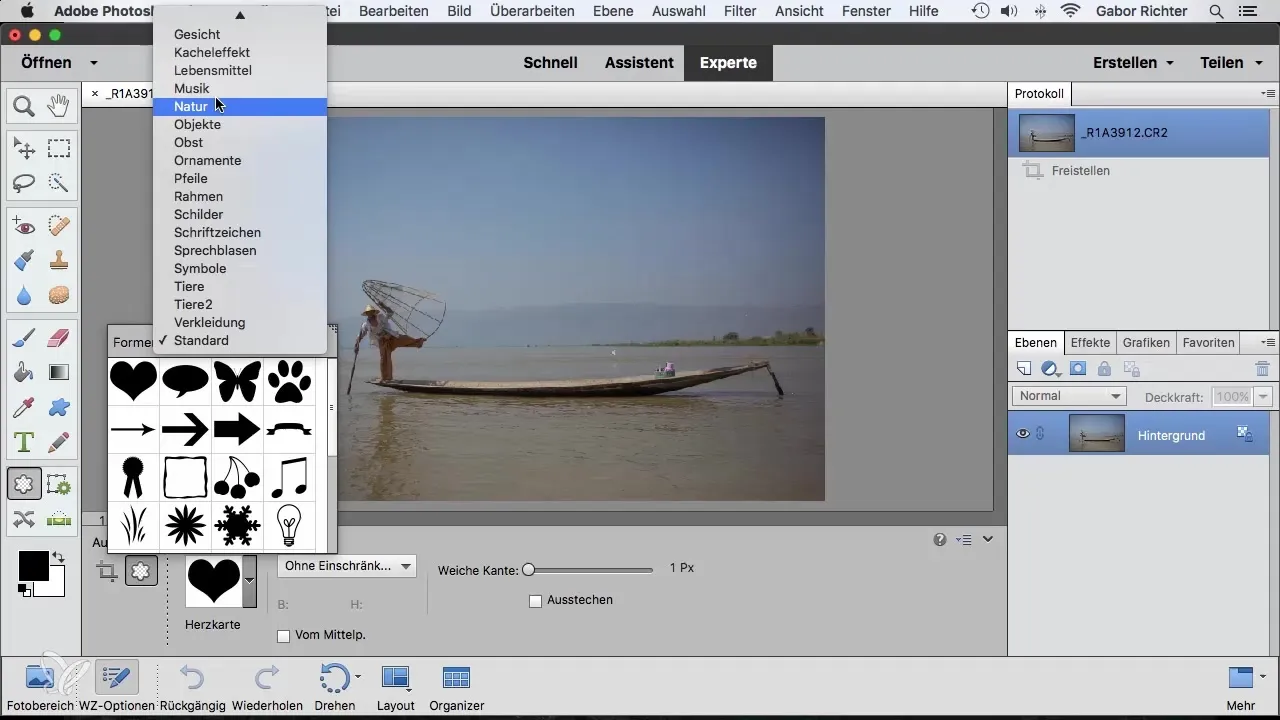This screenshot has width=1280, height=720.
Task: Expand the Erstellen dropdown
Action: click(1132, 62)
